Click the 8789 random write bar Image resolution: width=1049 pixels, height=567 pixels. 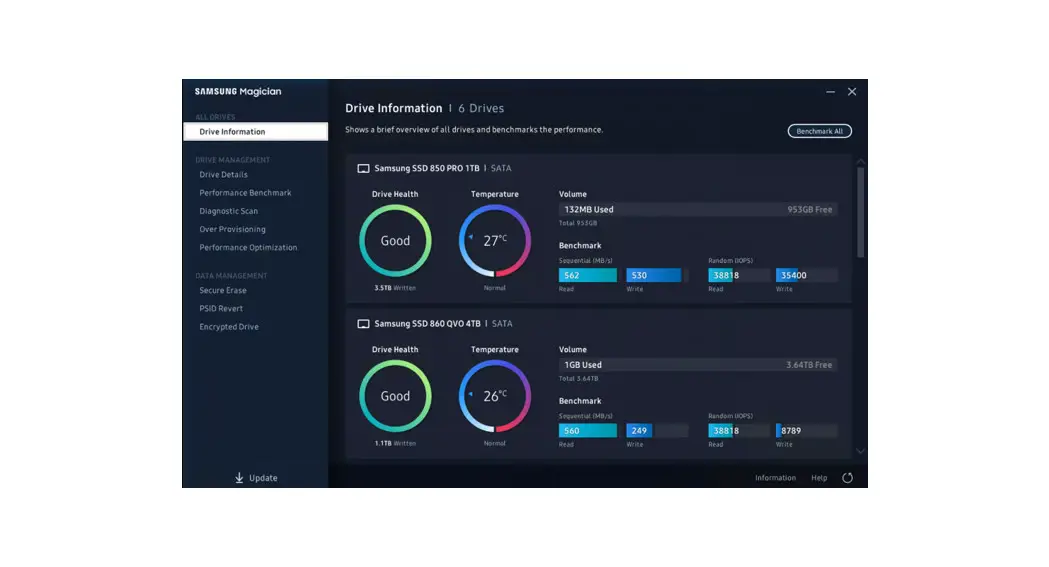point(806,430)
